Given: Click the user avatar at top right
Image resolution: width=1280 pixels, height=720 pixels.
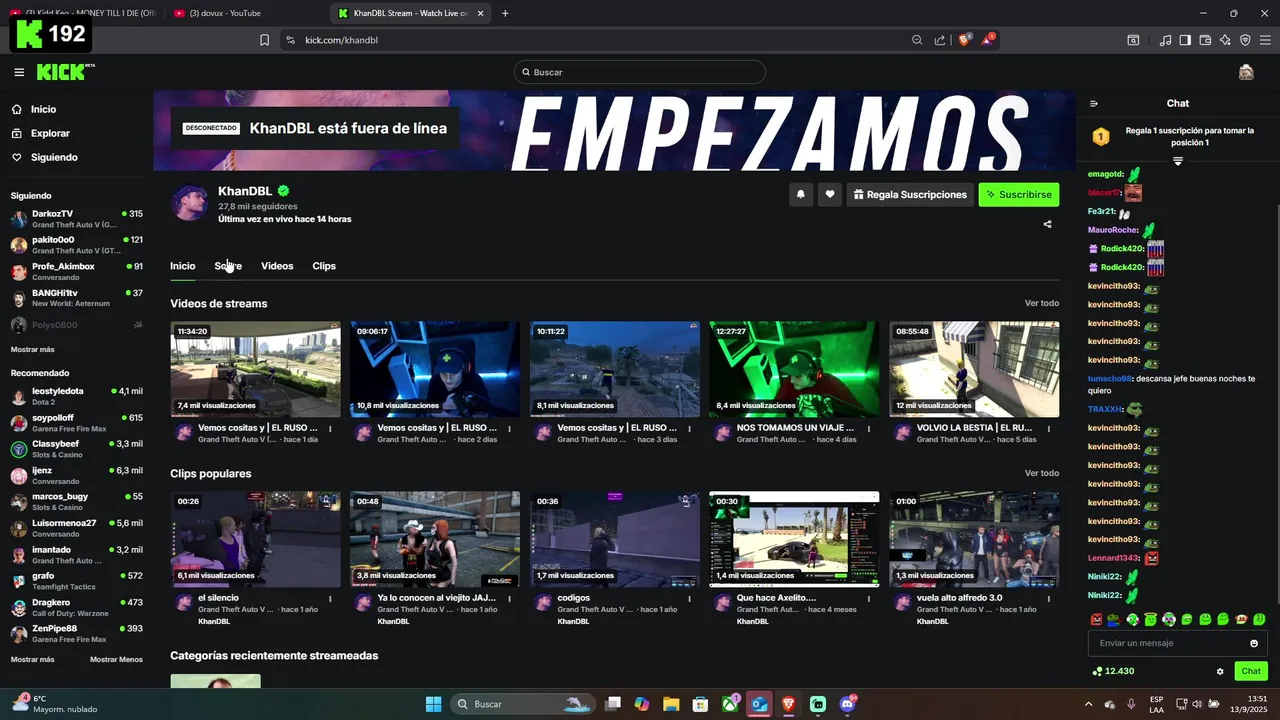Looking at the screenshot, I should 1246,72.
